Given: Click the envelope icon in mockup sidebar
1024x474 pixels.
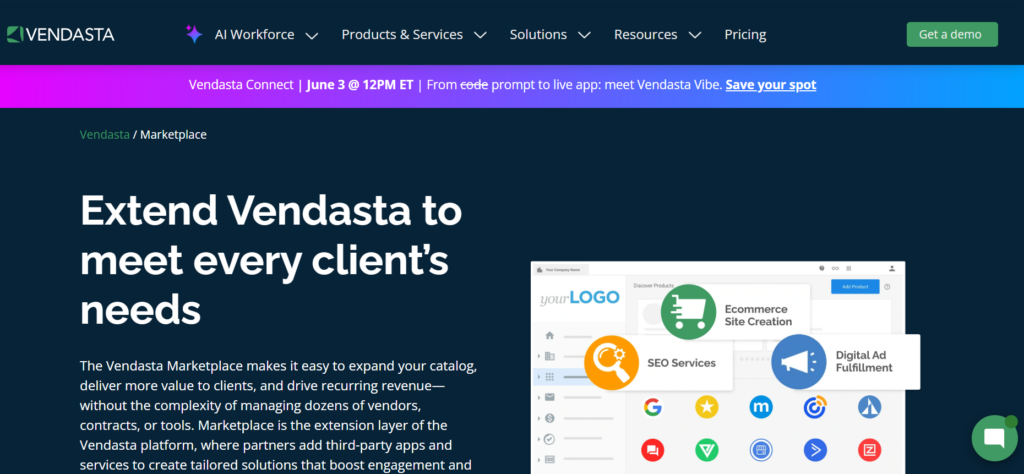Looking at the screenshot, I should click(x=549, y=397).
